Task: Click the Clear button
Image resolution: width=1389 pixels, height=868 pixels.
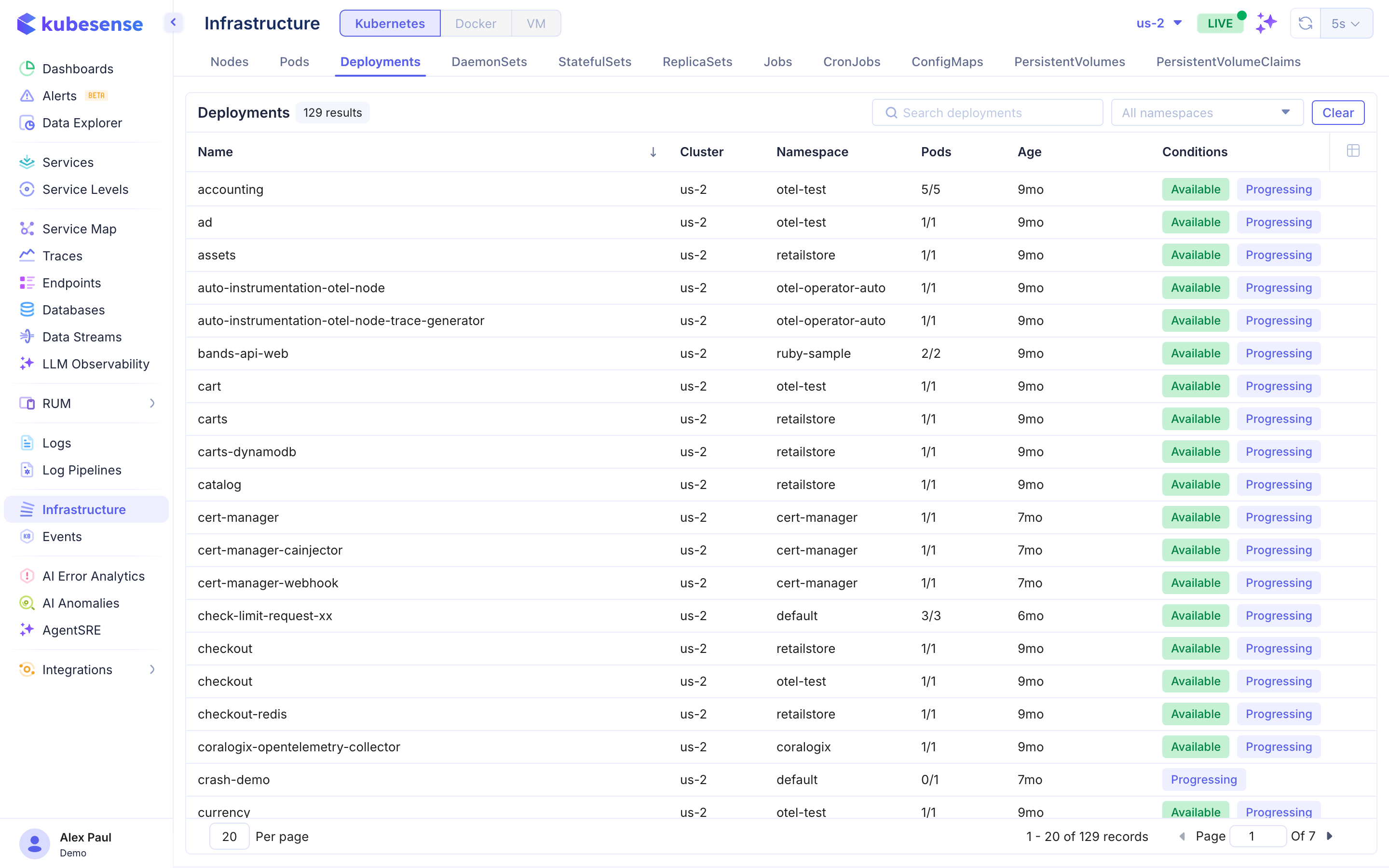Action: pos(1337,112)
